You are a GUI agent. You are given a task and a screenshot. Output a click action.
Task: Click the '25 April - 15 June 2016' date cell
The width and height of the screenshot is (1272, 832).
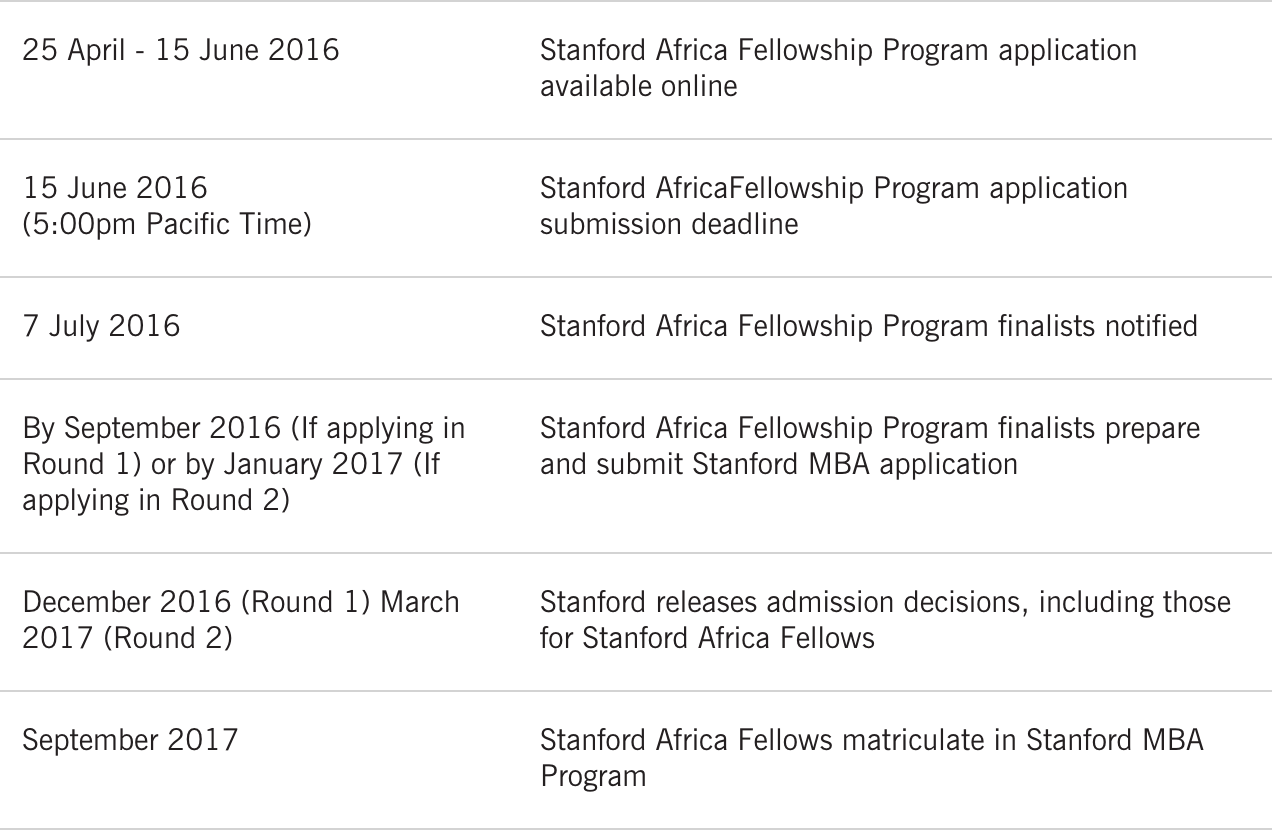181,50
